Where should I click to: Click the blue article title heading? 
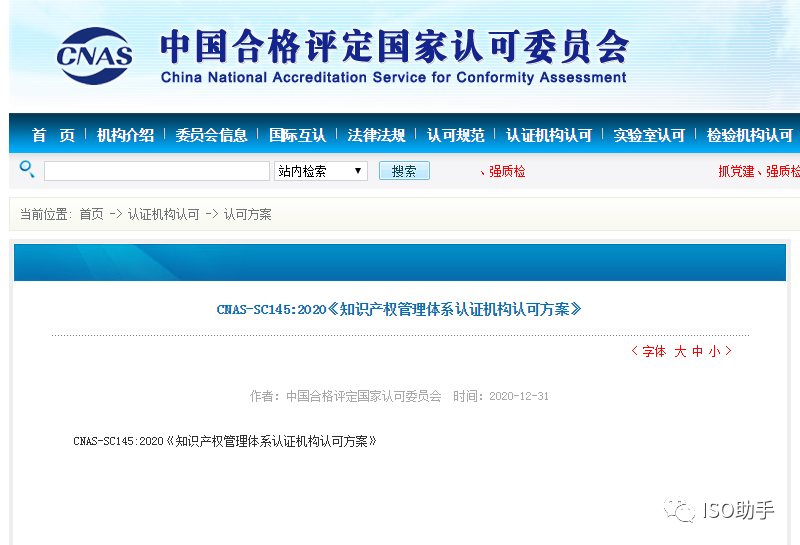(399, 309)
